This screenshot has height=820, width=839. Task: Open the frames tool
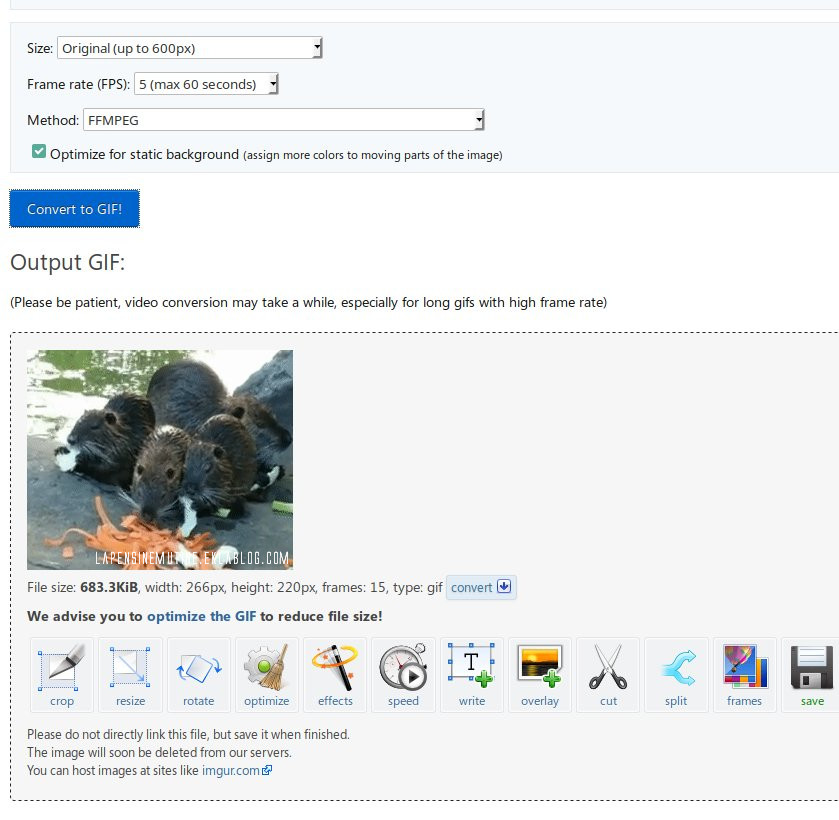pos(744,674)
